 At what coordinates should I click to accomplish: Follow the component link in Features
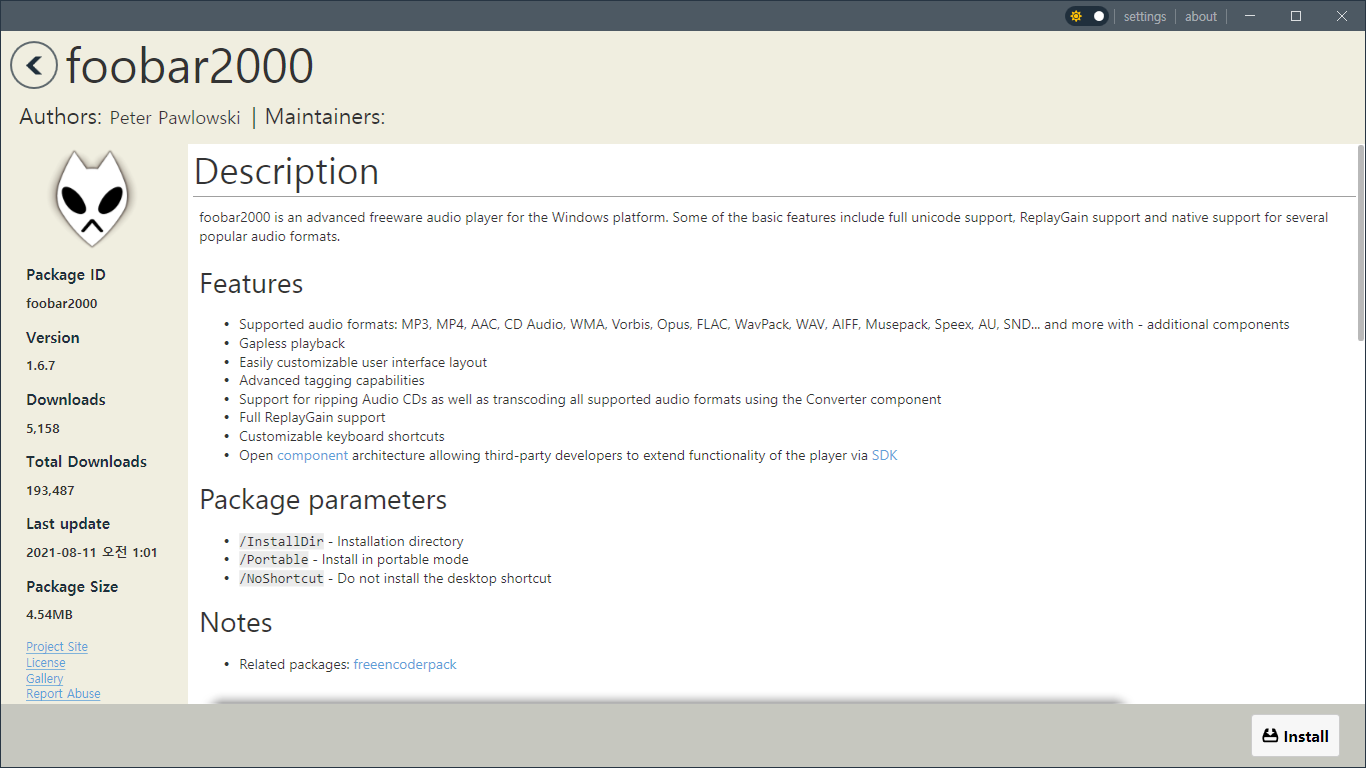(x=313, y=455)
